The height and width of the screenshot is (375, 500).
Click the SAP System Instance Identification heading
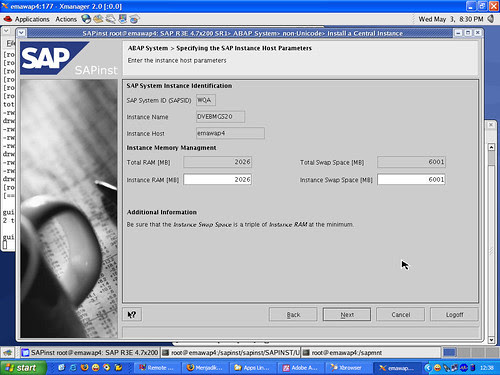coord(179,86)
